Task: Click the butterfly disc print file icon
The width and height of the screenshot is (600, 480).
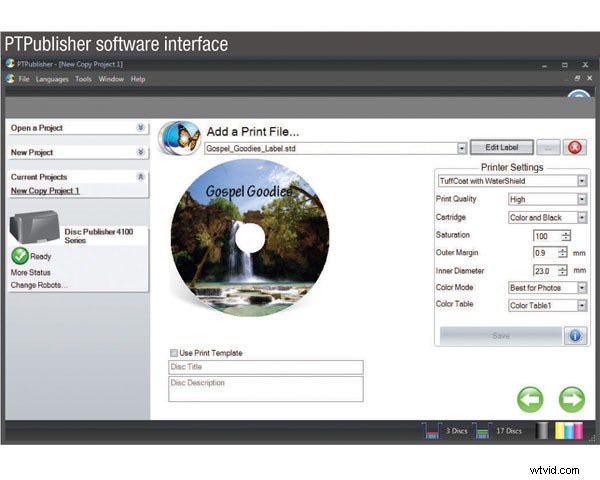Action: [180, 135]
